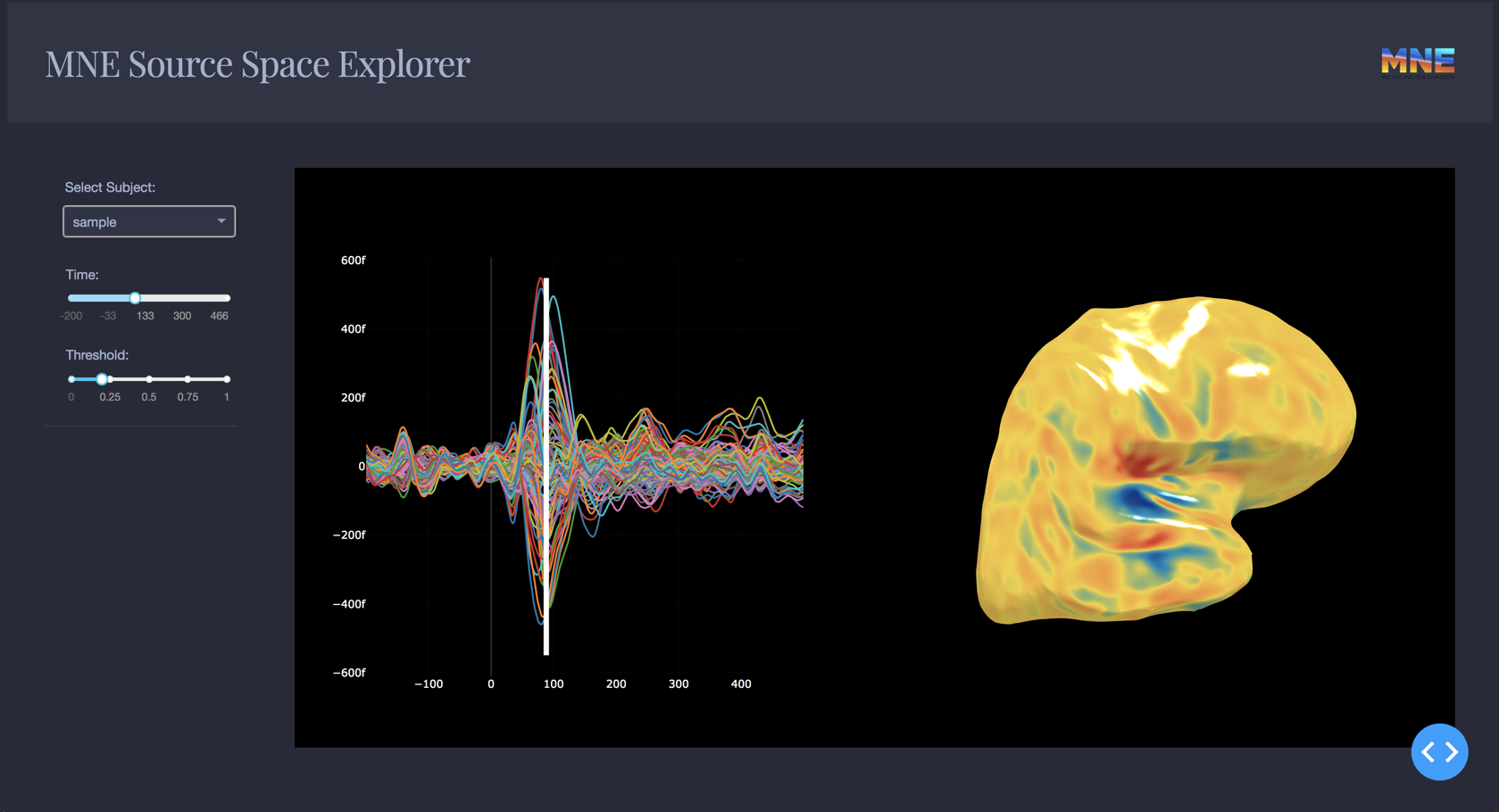Screen dimensions: 1499x812
Task: Click the Select Subject label
Action: [110, 187]
